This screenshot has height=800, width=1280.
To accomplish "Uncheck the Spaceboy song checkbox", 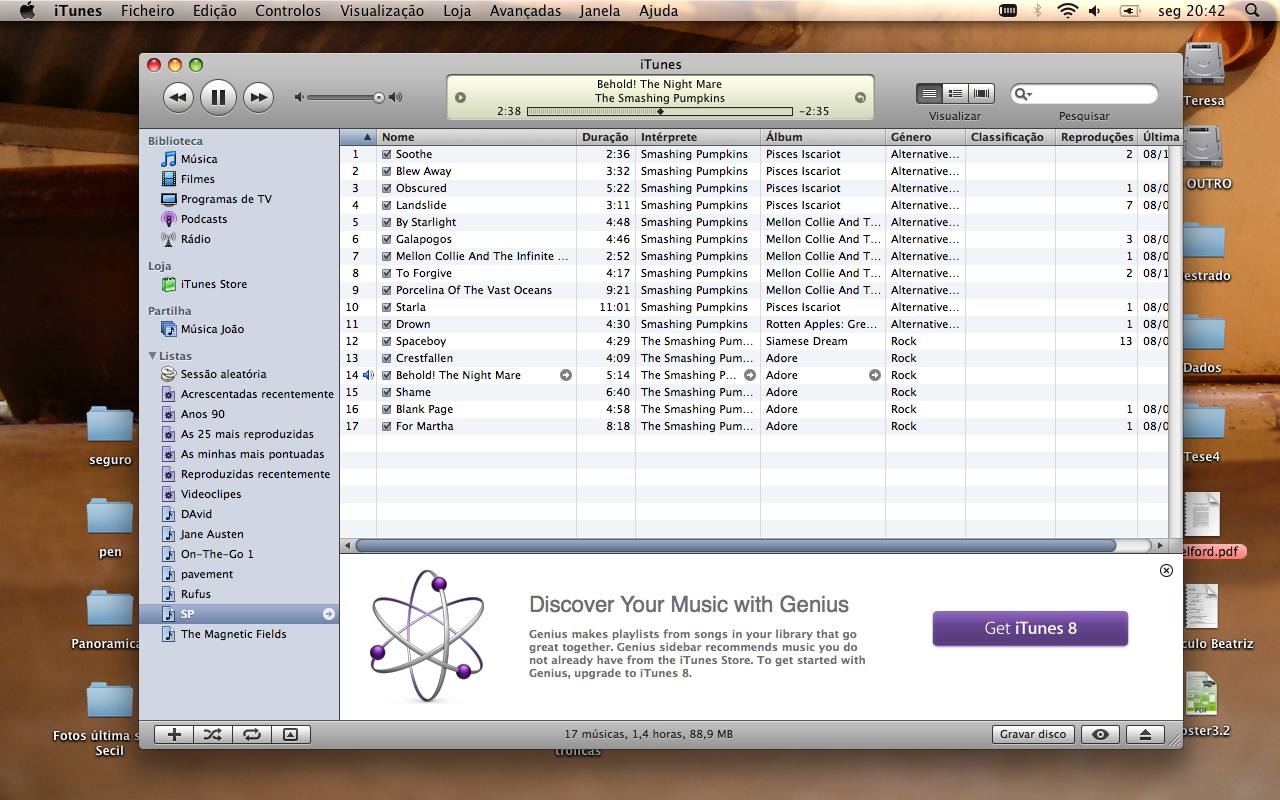I will (387, 341).
